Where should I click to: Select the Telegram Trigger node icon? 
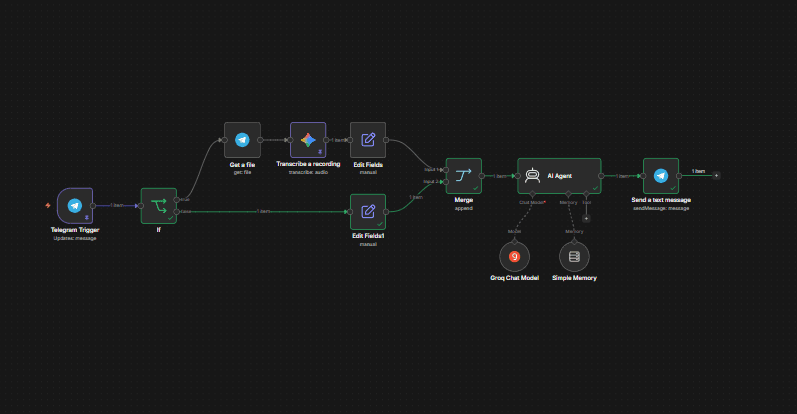[75, 206]
